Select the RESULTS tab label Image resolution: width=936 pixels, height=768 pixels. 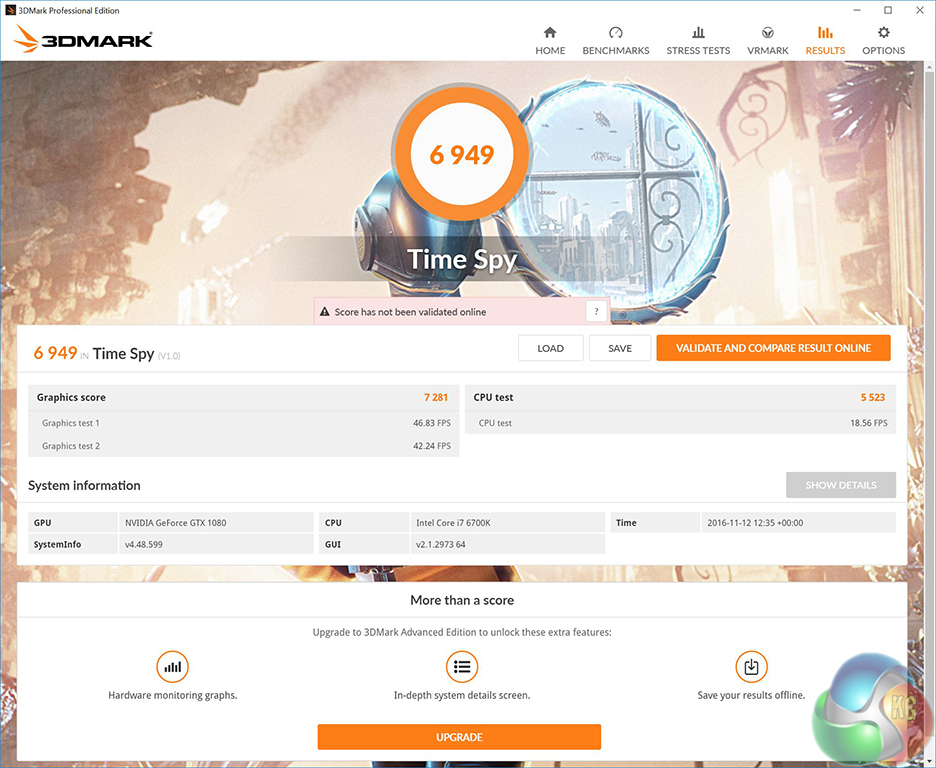pyautogui.click(x=825, y=51)
